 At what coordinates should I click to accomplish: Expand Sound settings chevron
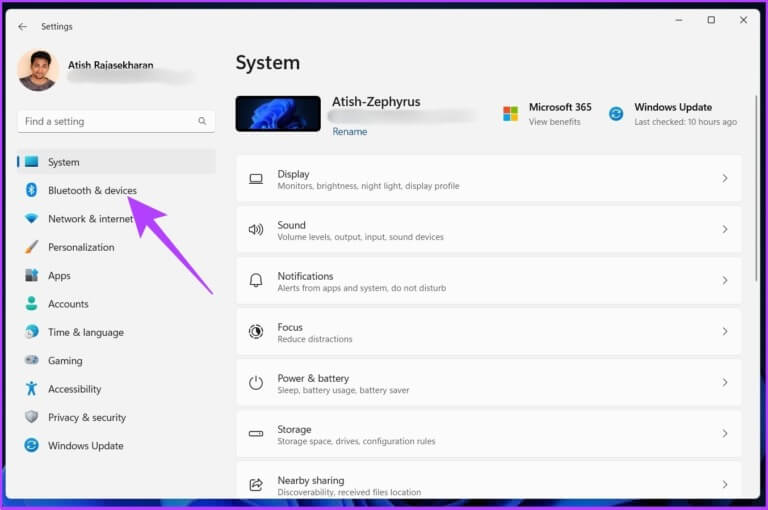[724, 229]
